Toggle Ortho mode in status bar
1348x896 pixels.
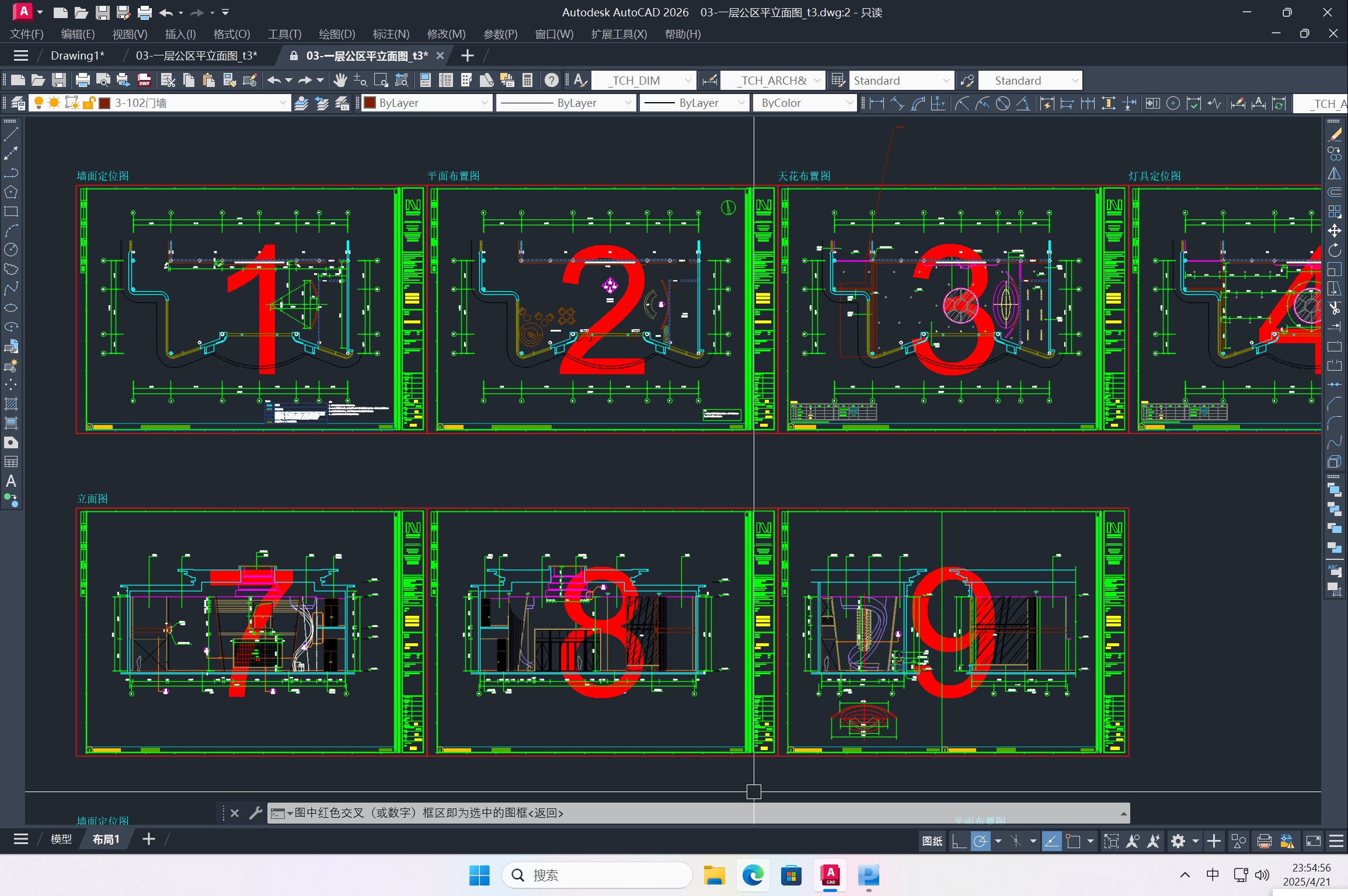[x=959, y=841]
